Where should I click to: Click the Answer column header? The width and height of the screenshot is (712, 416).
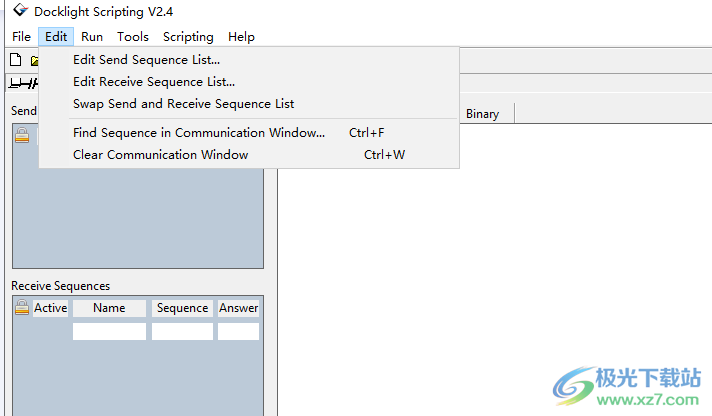click(x=238, y=308)
